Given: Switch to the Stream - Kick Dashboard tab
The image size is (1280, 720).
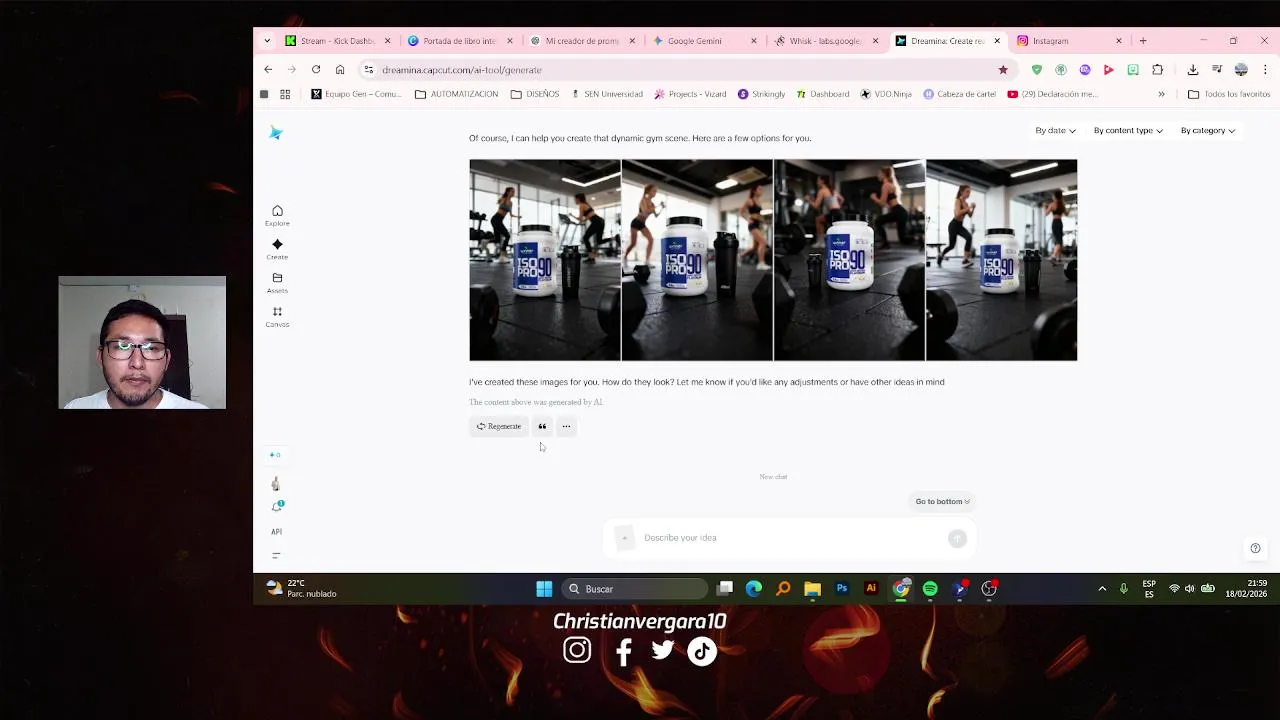Looking at the screenshot, I should point(337,41).
